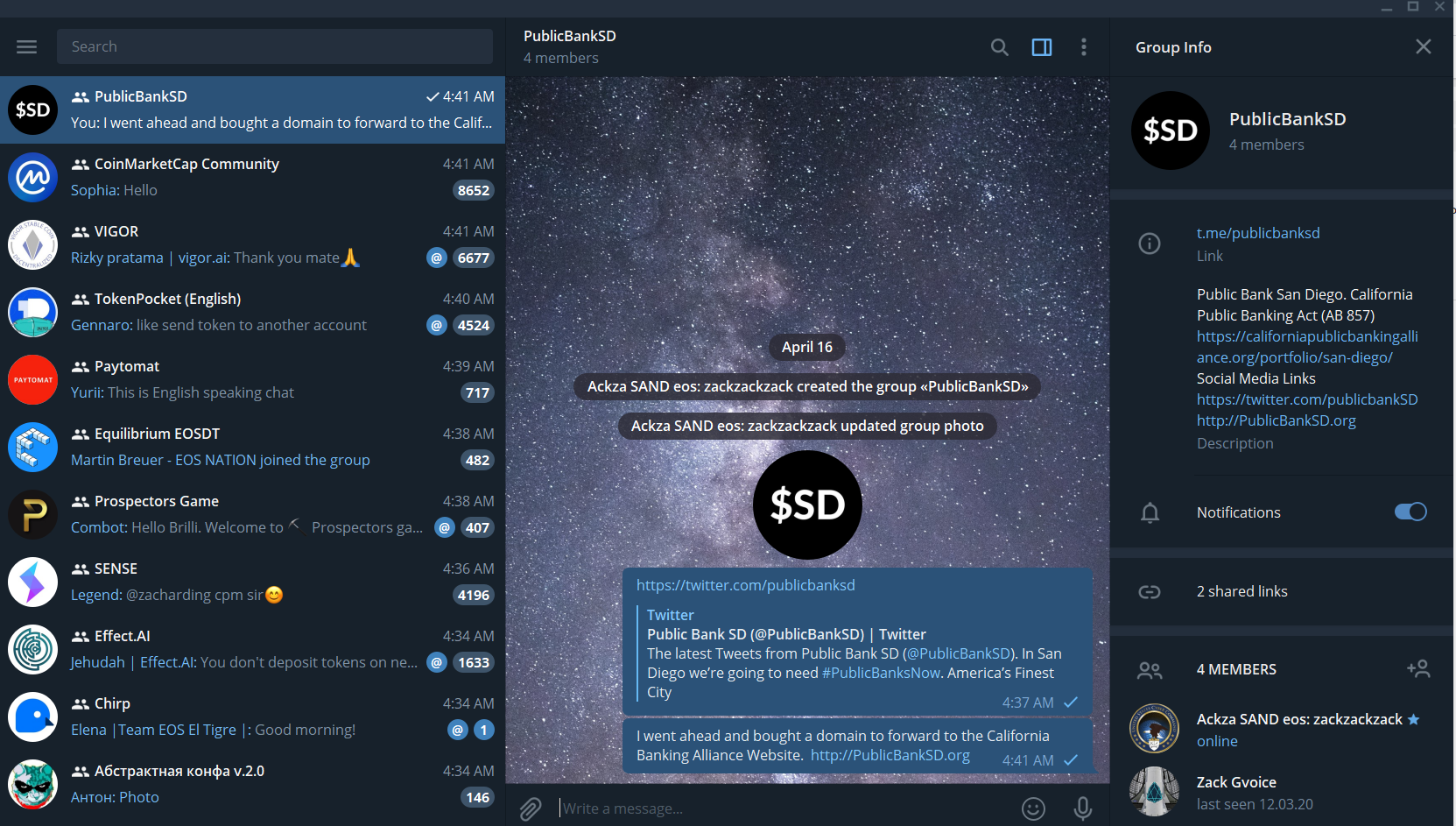Start a voice message with the microphone
The image size is (1456, 826).
(1083, 808)
